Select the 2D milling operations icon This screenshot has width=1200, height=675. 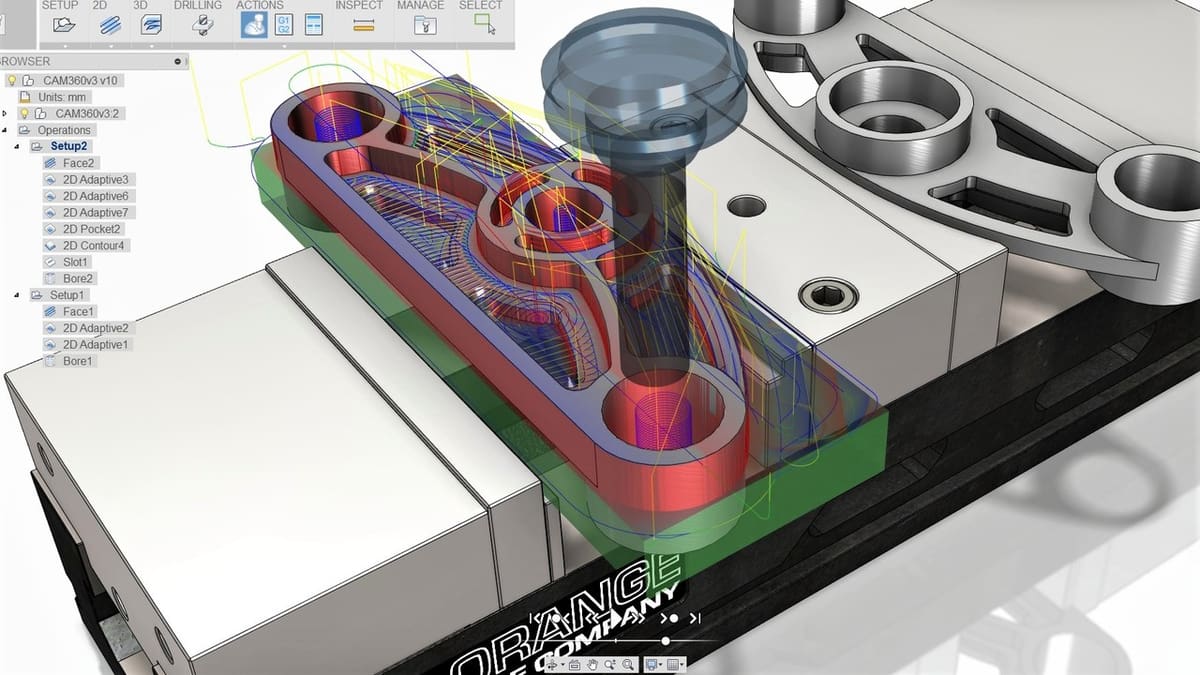[109, 25]
